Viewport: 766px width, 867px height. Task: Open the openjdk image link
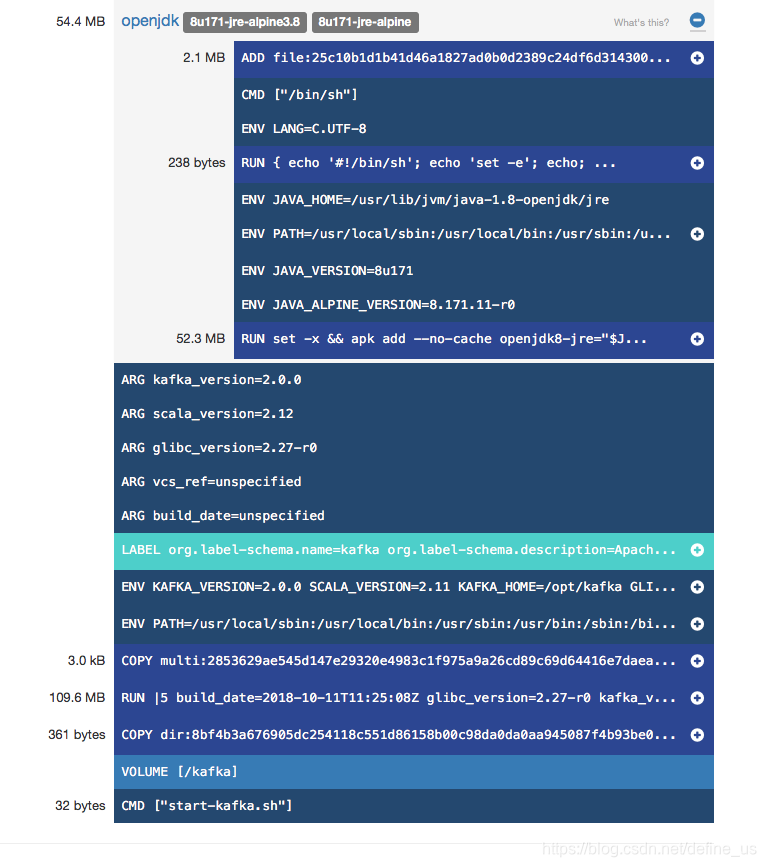point(150,22)
